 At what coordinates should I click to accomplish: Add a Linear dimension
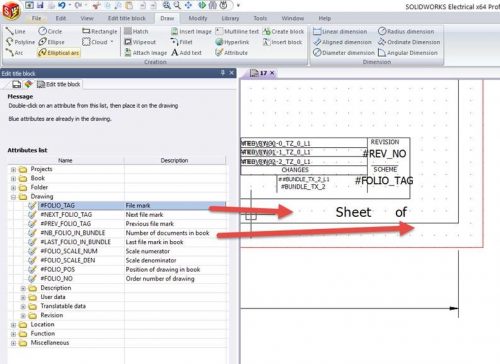[340, 31]
